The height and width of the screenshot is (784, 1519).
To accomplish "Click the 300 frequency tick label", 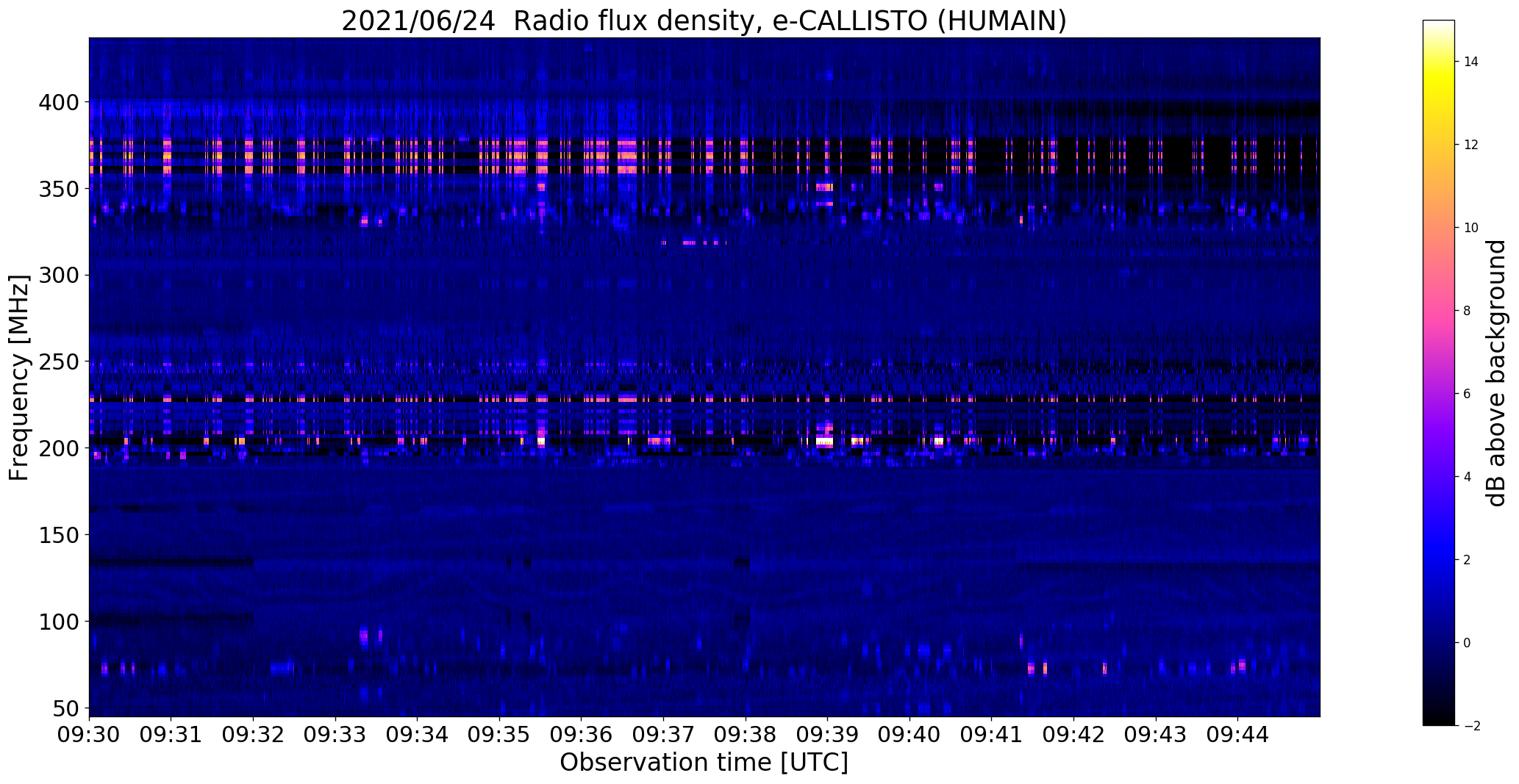I will point(60,276).
